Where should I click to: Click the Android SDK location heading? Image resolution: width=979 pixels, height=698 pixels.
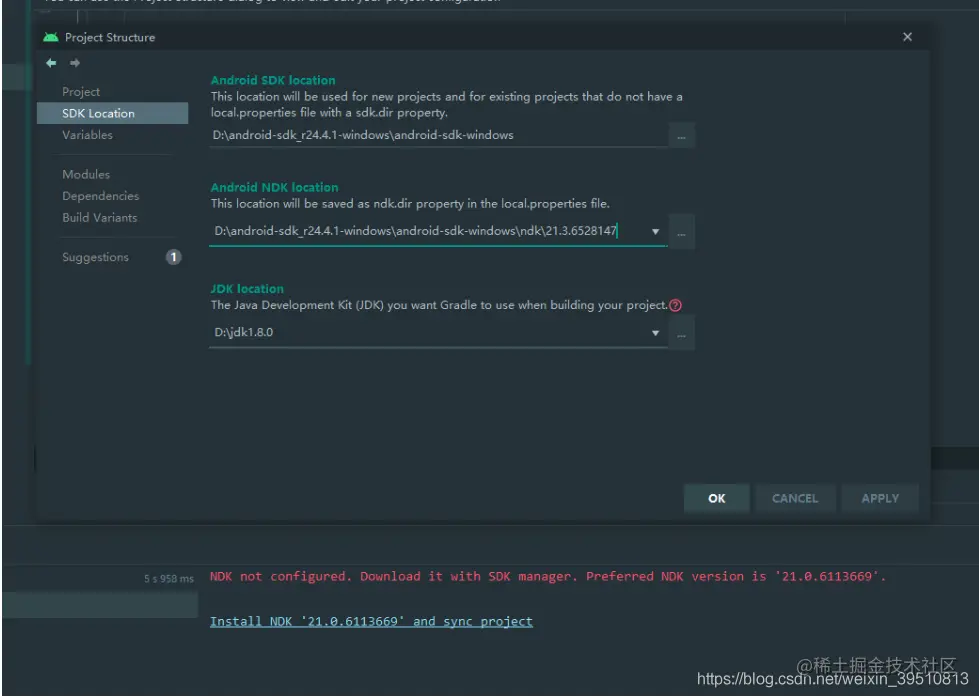[273, 81]
